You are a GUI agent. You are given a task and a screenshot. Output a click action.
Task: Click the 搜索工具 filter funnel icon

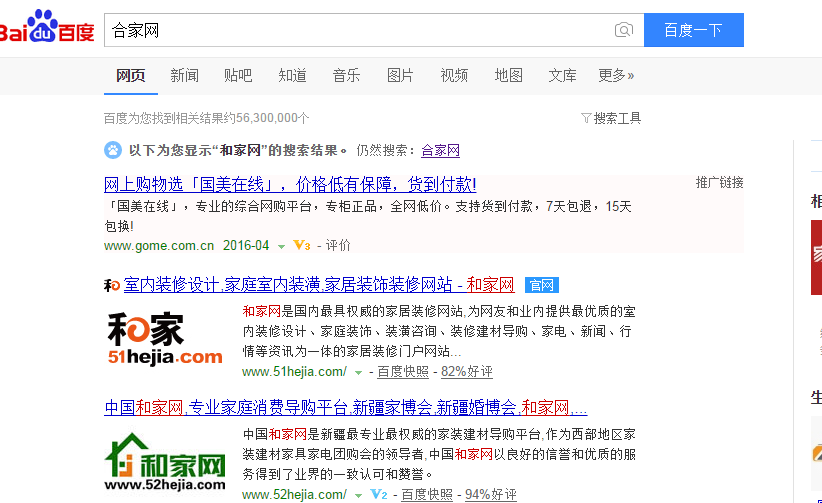[586, 119]
